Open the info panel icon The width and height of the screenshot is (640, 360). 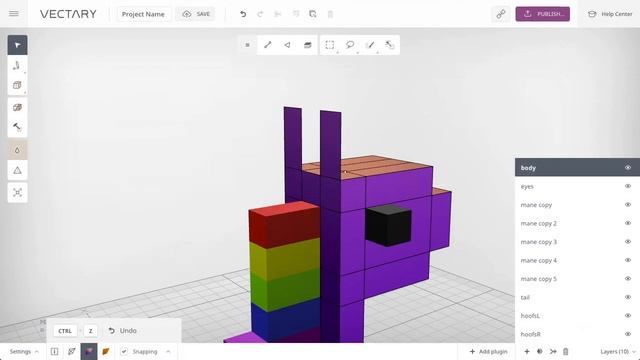pos(54,351)
